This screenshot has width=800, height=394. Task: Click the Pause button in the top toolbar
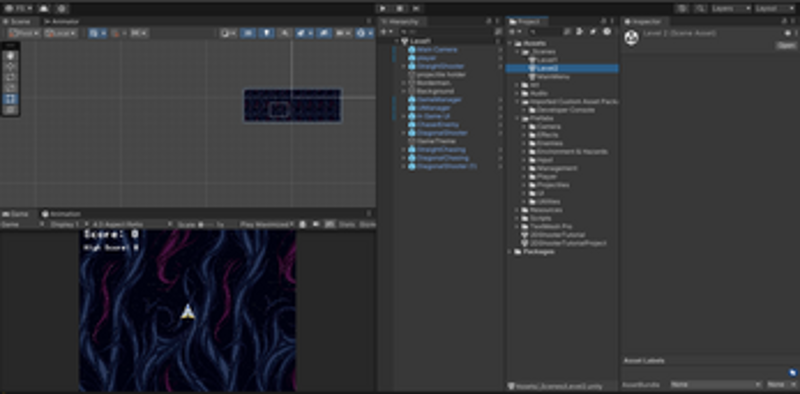pyautogui.click(x=400, y=8)
